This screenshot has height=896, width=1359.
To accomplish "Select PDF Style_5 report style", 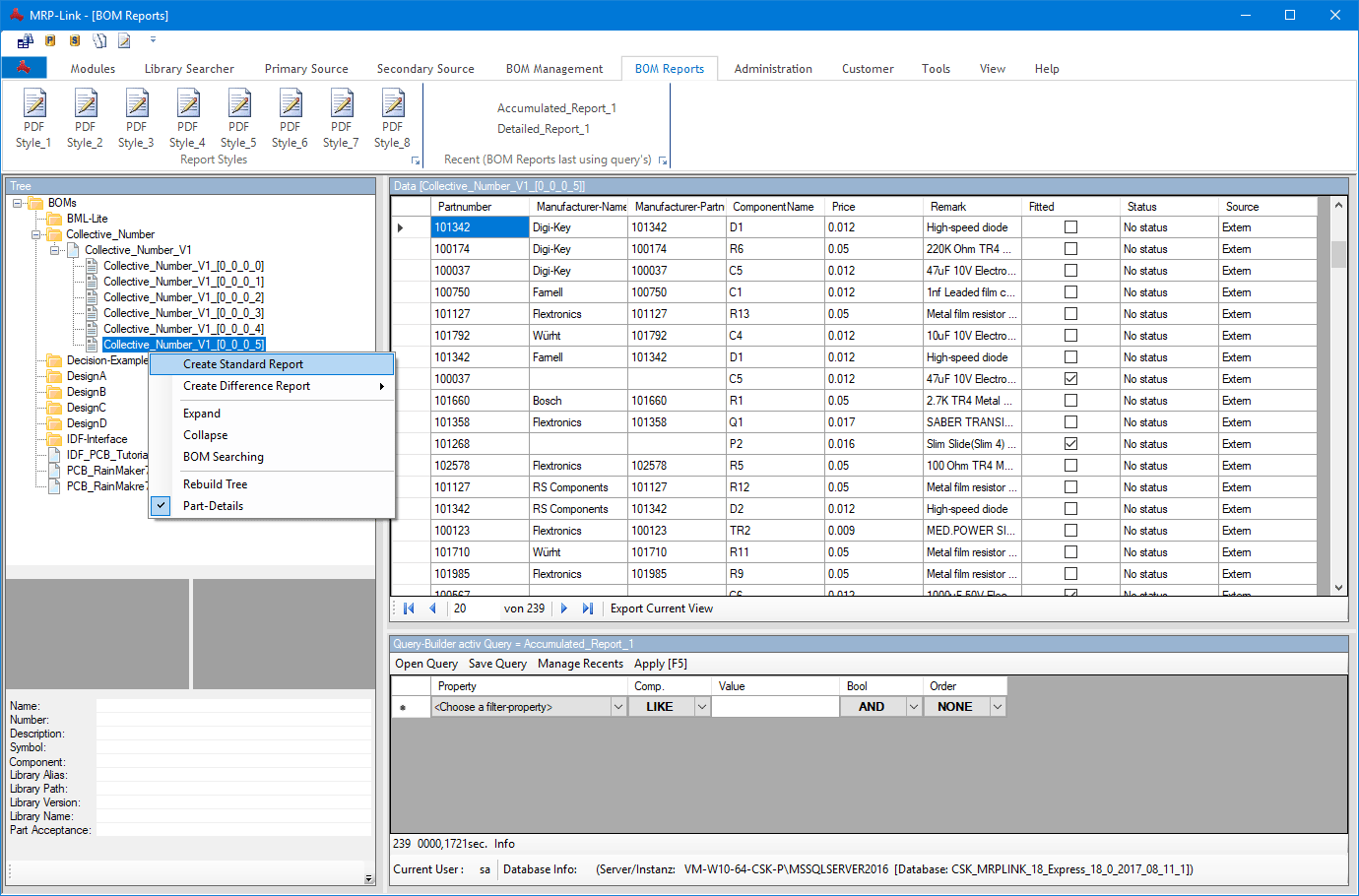I will click(238, 118).
